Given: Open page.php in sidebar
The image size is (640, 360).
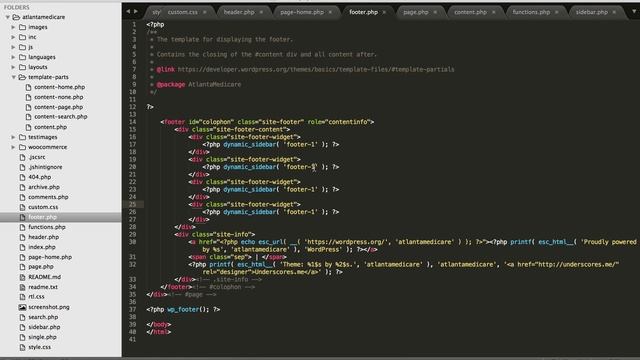Looking at the screenshot, I should click(x=41, y=267).
